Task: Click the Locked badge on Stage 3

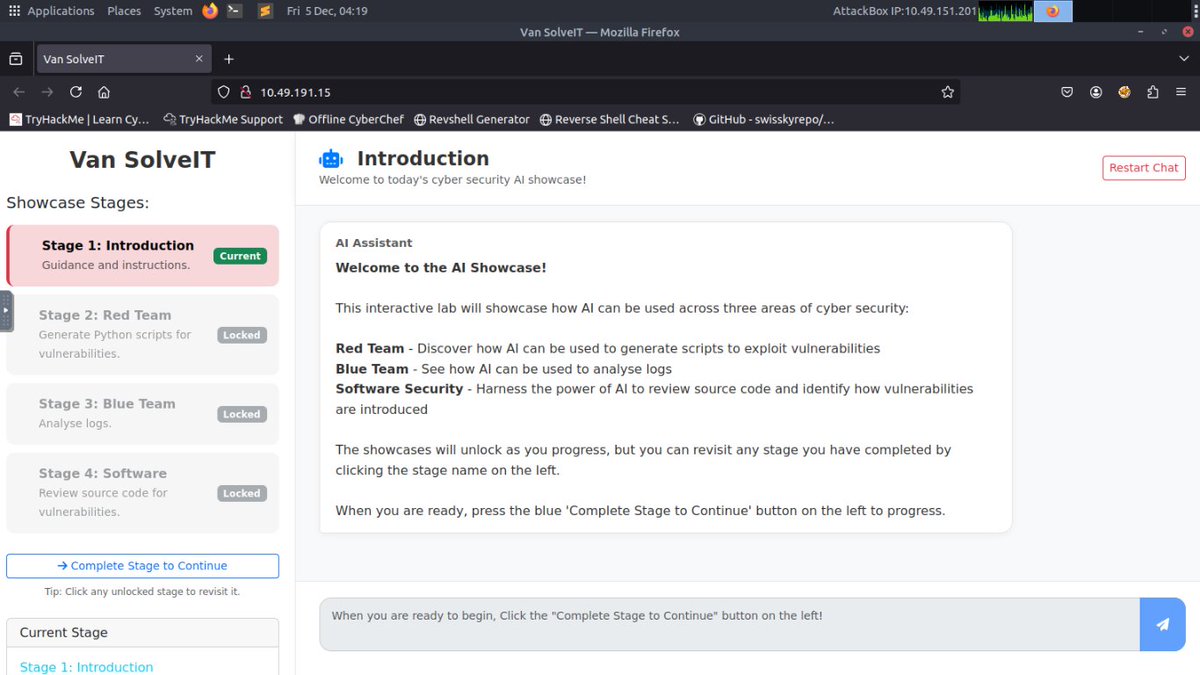Action: click(242, 414)
